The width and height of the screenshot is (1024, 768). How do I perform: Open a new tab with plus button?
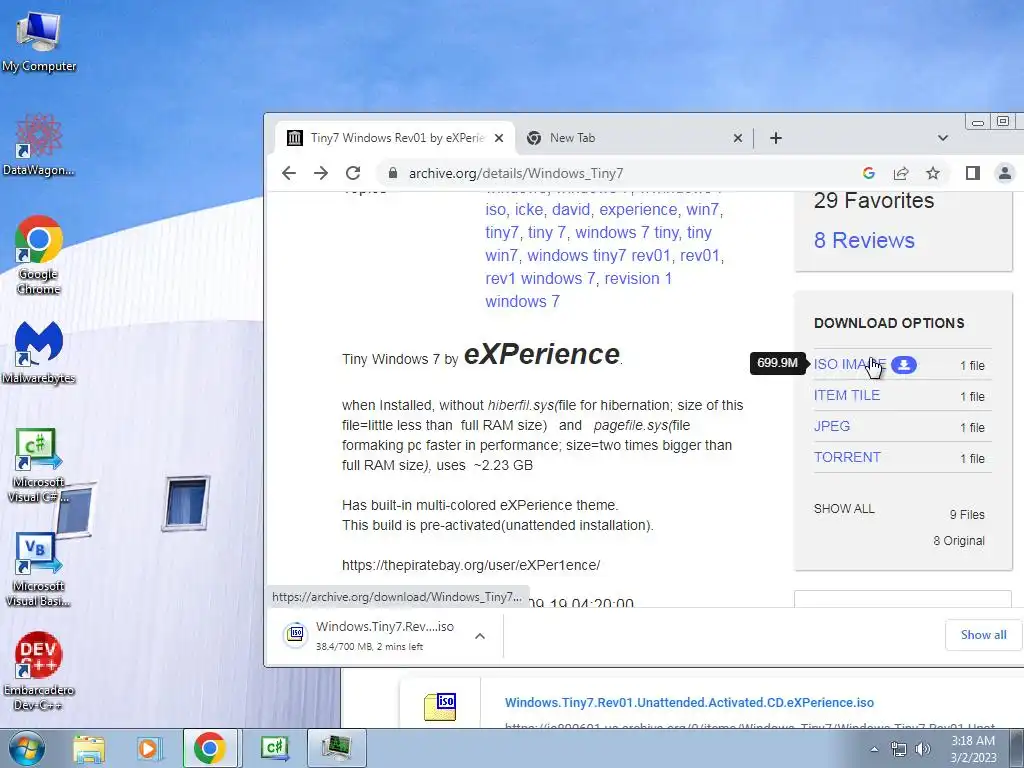776,138
